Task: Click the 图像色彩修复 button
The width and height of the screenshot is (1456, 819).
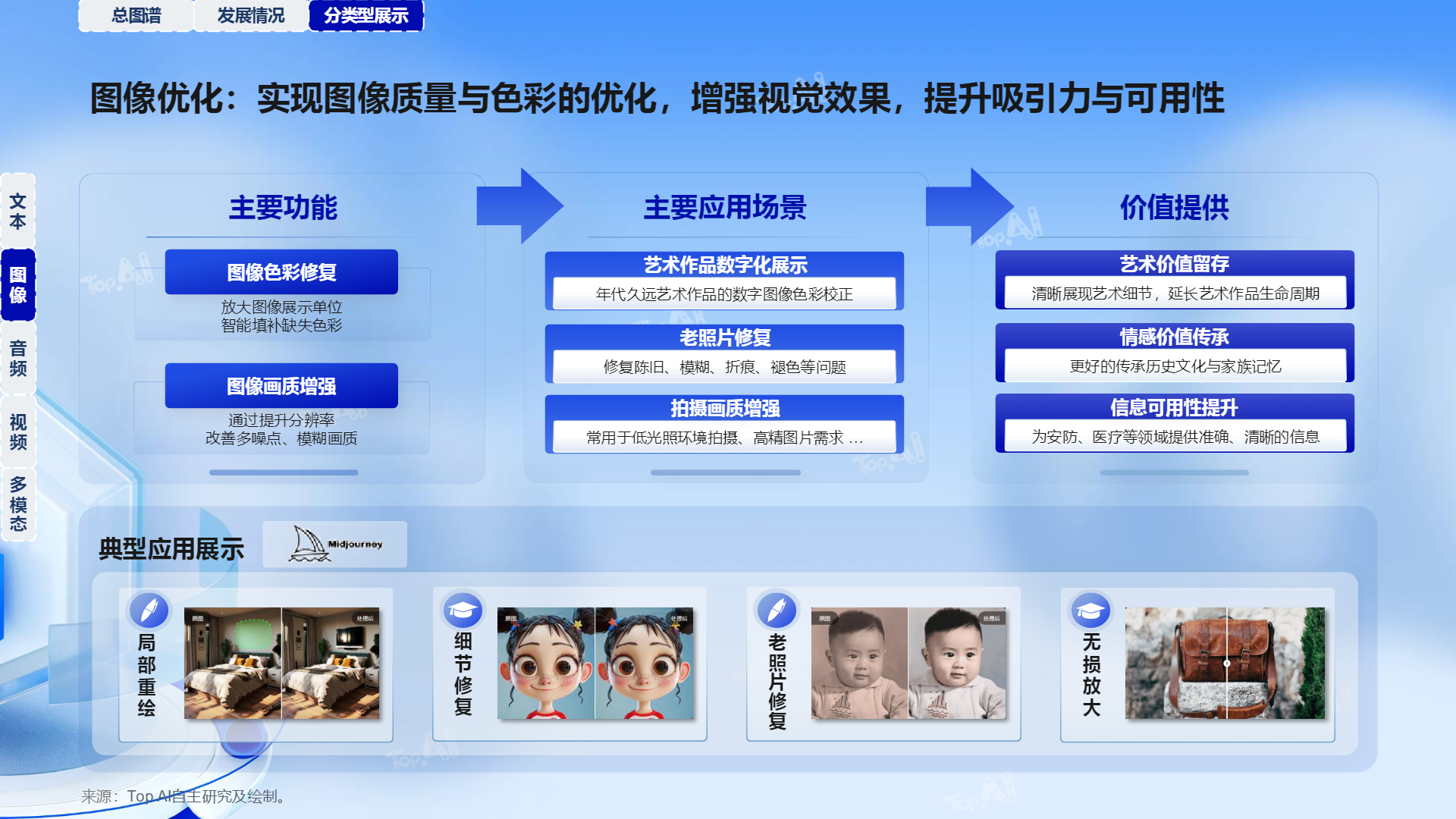Action: tap(281, 272)
